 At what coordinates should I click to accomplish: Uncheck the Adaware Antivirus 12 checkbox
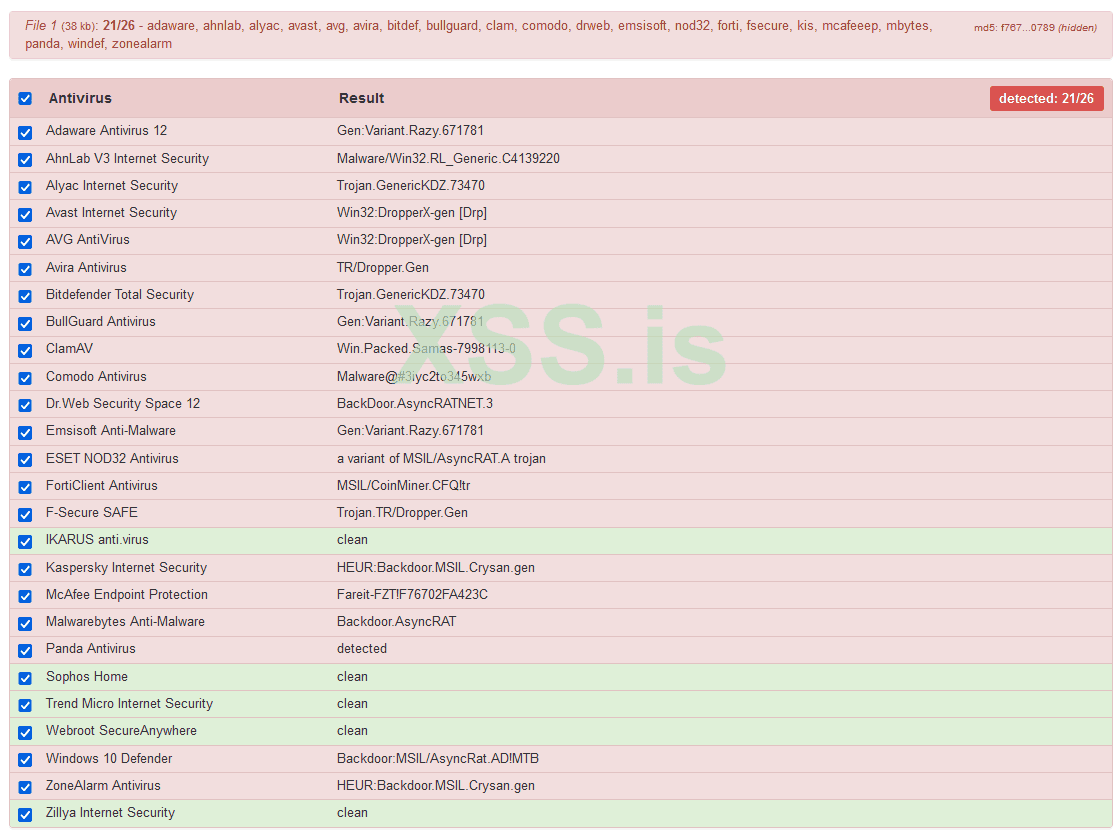pyautogui.click(x=25, y=133)
